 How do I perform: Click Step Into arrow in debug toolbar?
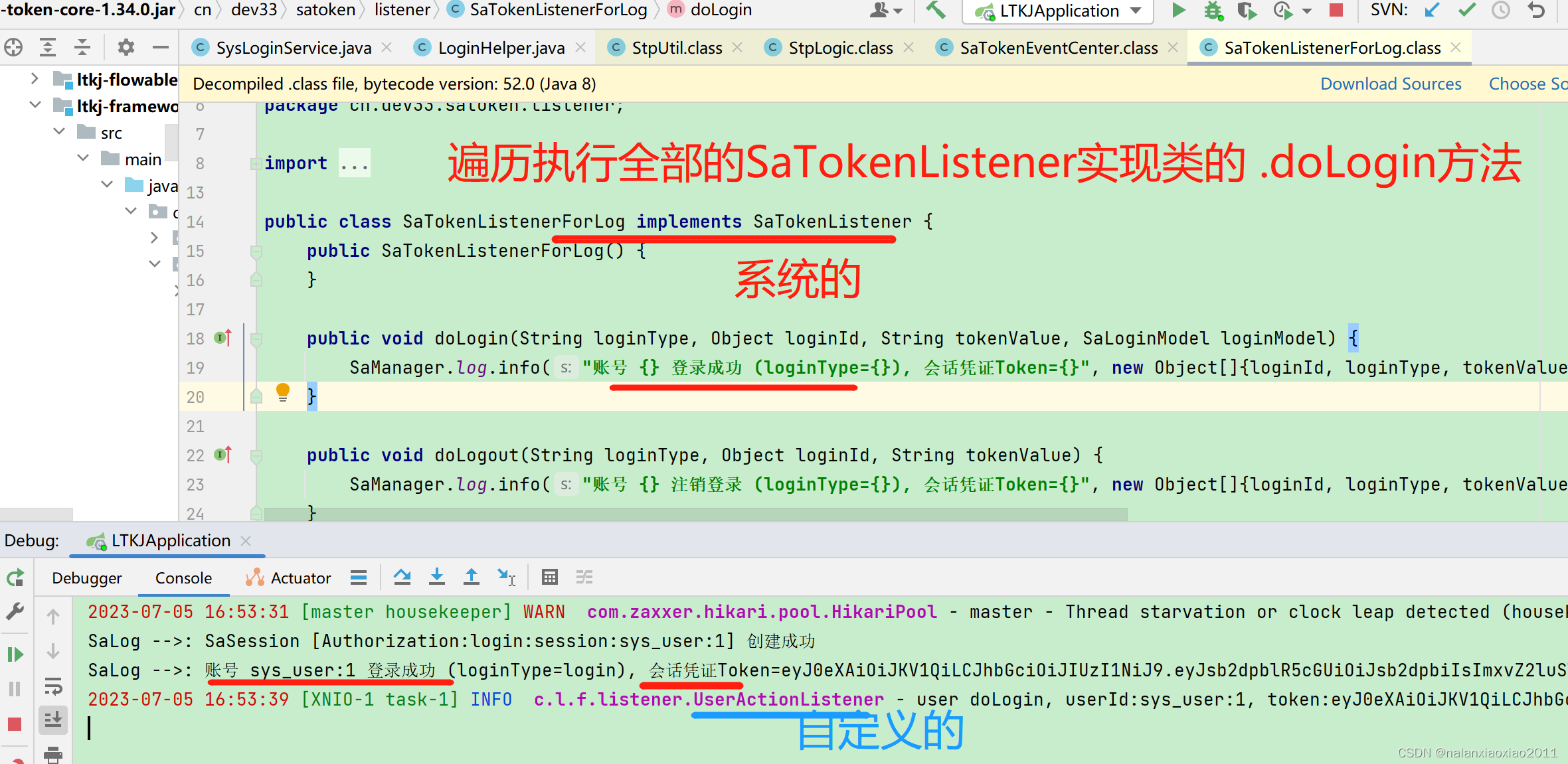pos(436,577)
